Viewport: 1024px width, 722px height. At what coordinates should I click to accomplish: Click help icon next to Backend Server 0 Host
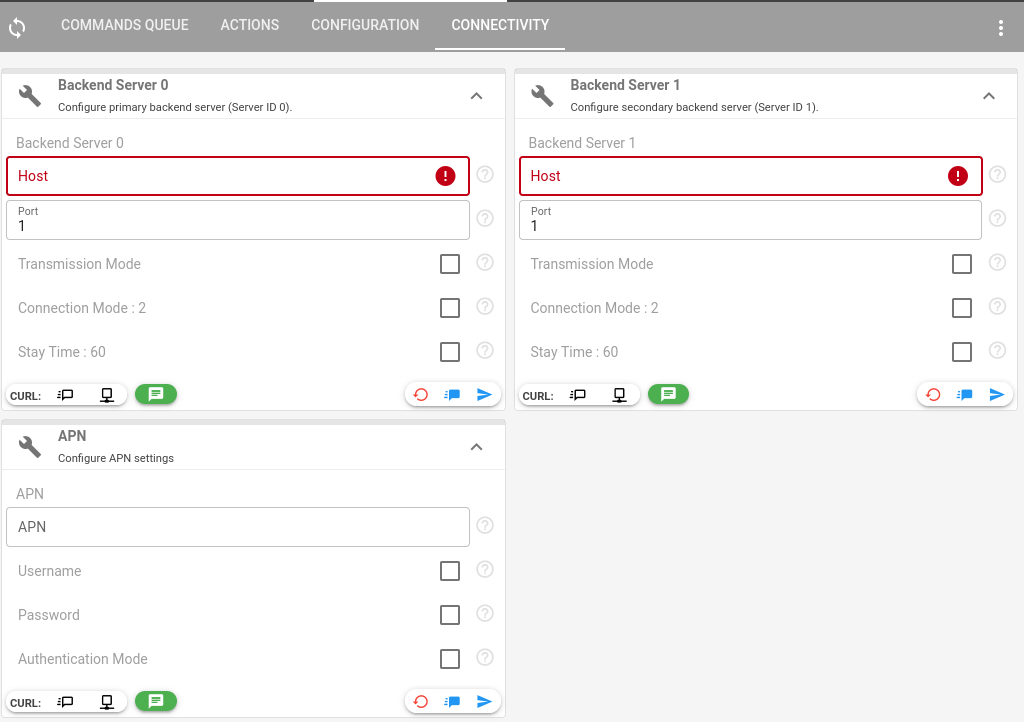(485, 175)
